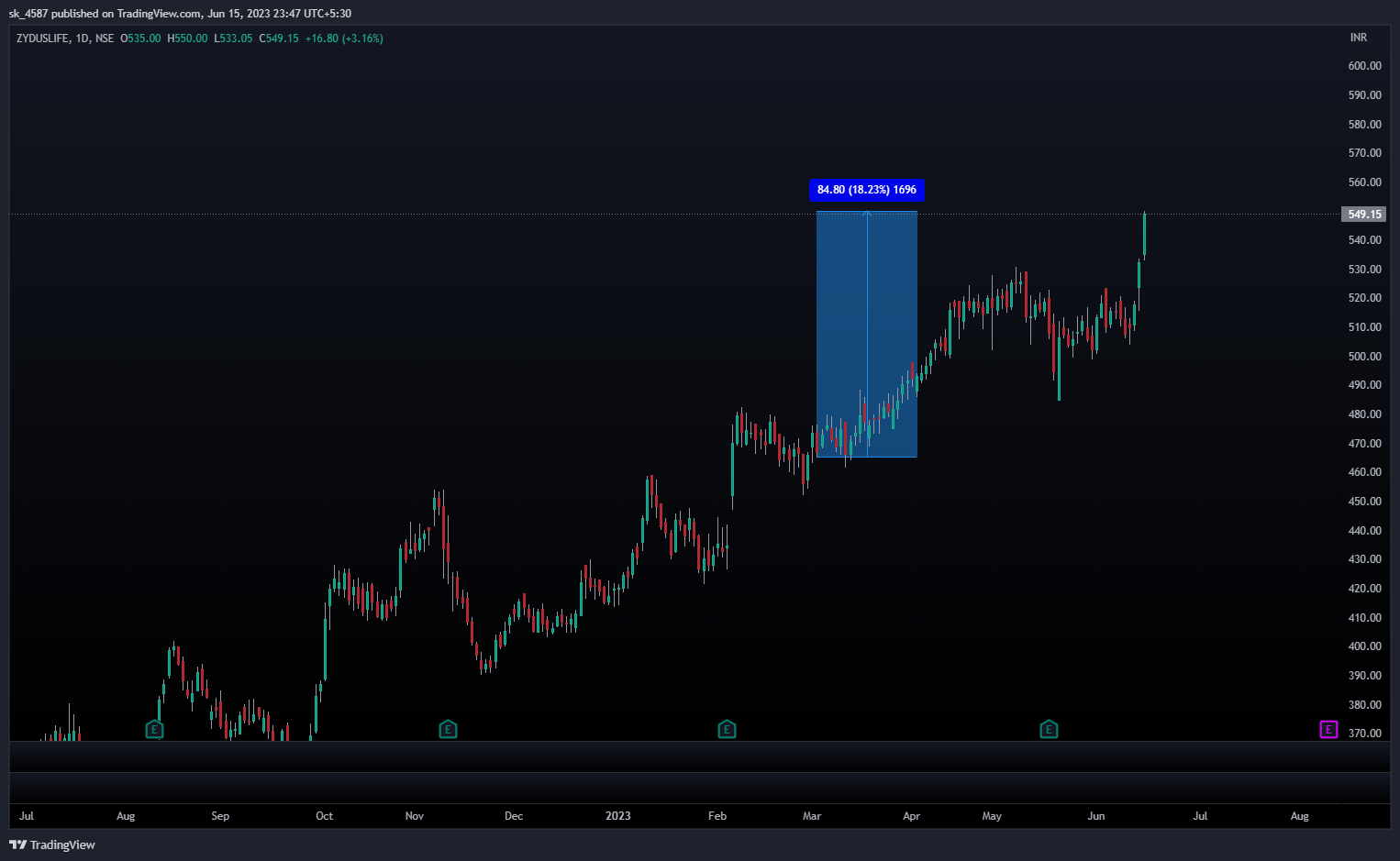Click the 430.00 price axis label
The height and width of the screenshot is (861, 1400).
pos(1364,559)
